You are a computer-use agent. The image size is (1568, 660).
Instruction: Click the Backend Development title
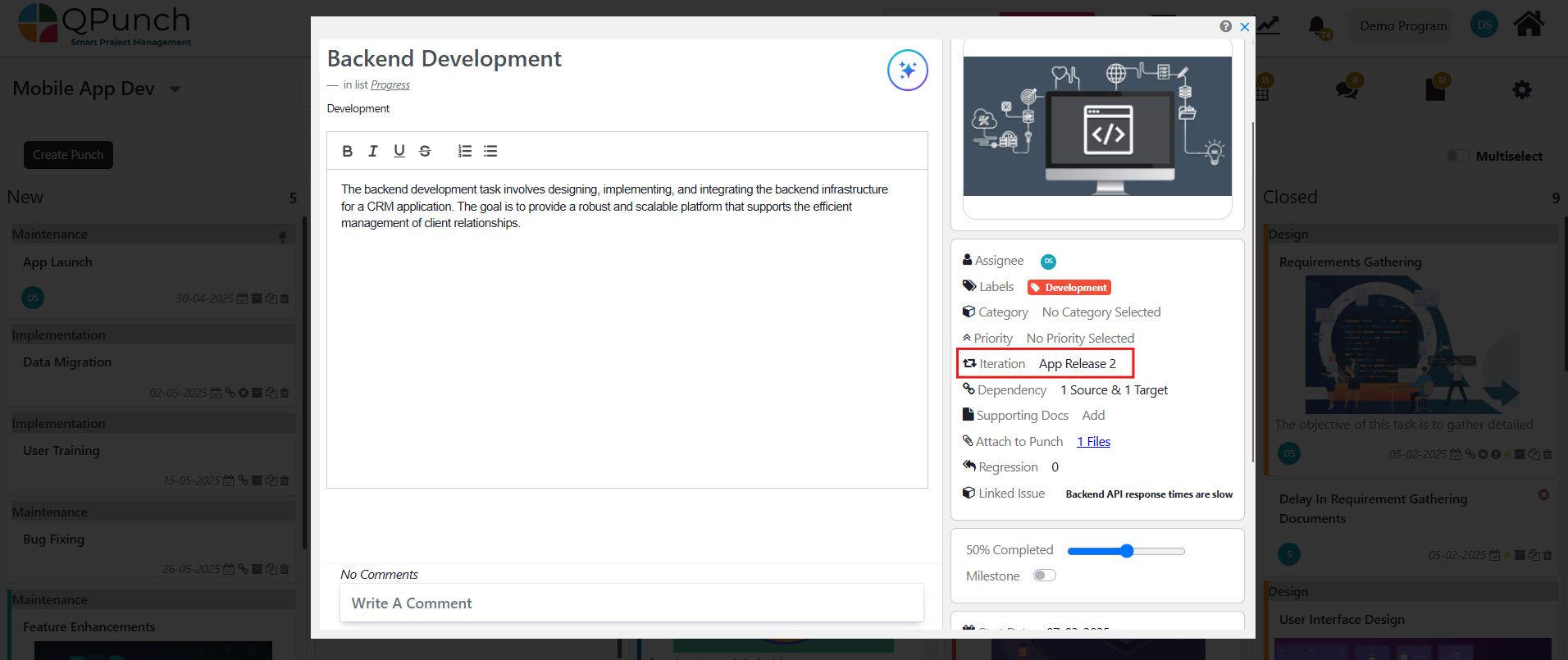tap(444, 59)
